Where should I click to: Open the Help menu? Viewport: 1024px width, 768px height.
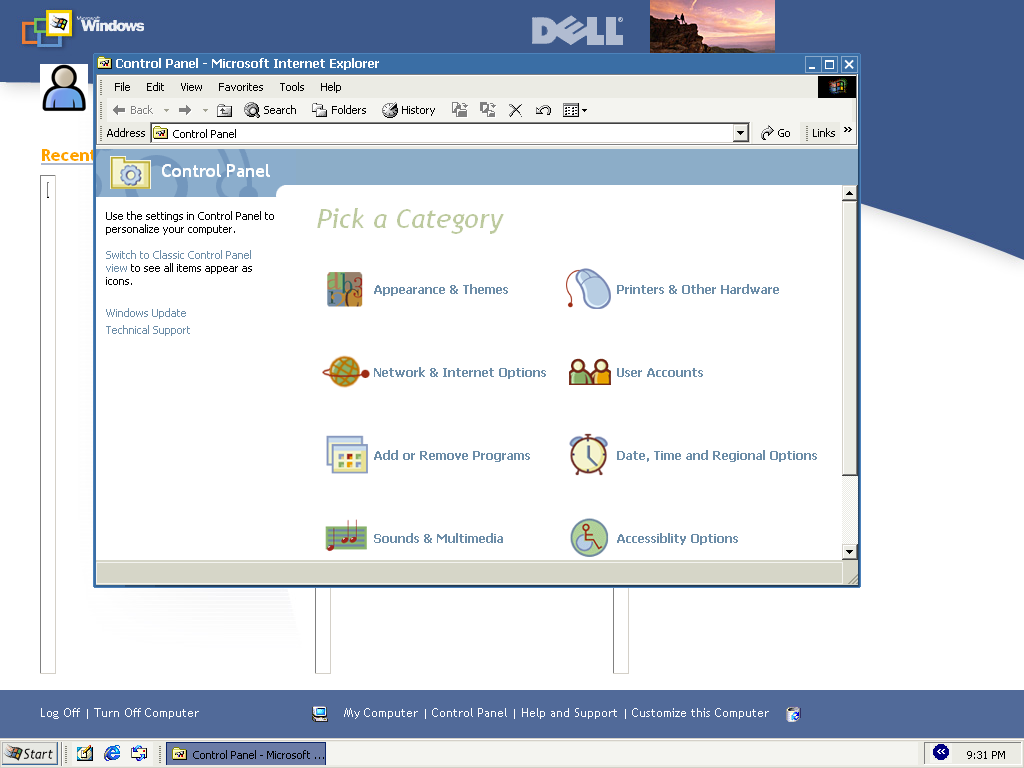tap(330, 87)
